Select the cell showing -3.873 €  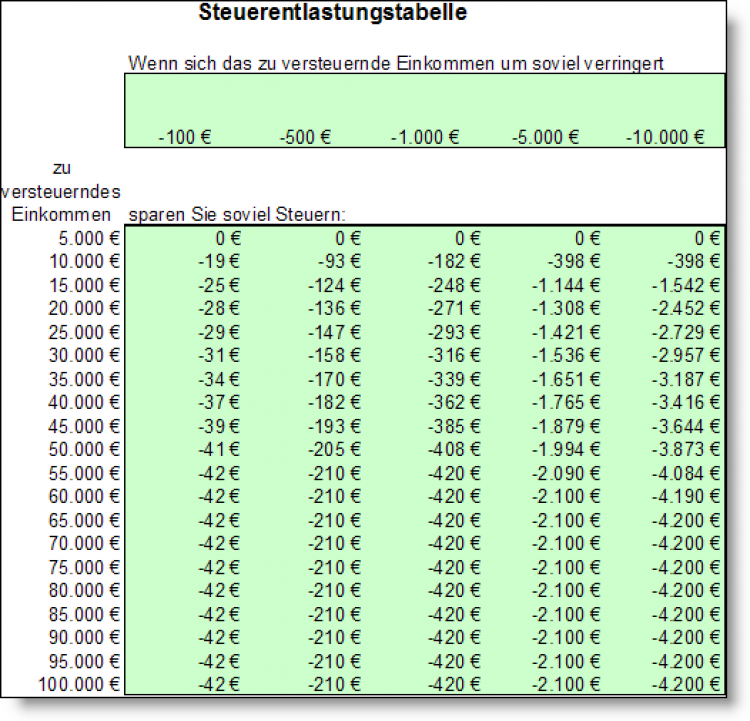tap(691, 449)
